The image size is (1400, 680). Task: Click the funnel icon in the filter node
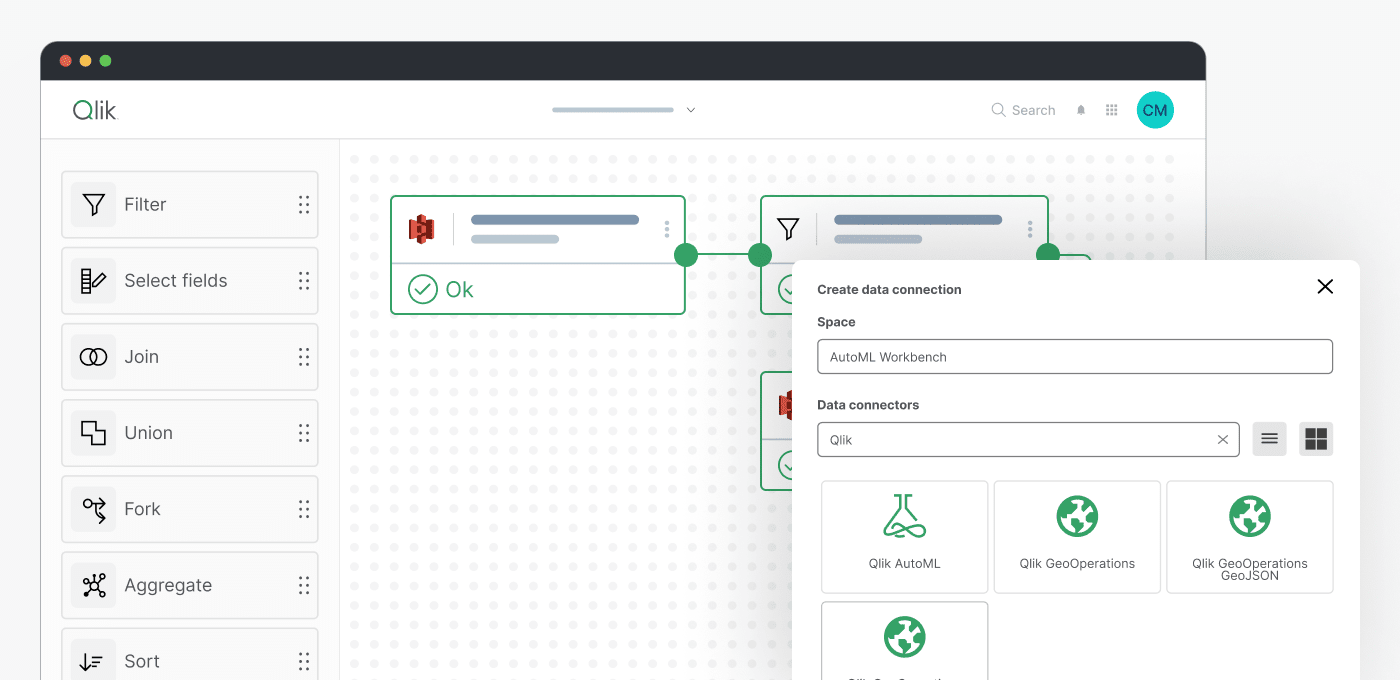click(788, 229)
